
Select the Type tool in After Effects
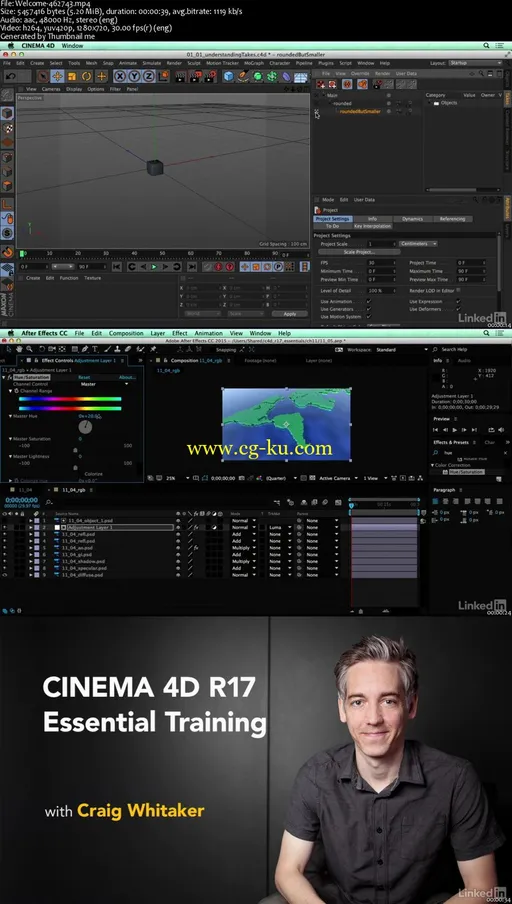tap(95, 349)
